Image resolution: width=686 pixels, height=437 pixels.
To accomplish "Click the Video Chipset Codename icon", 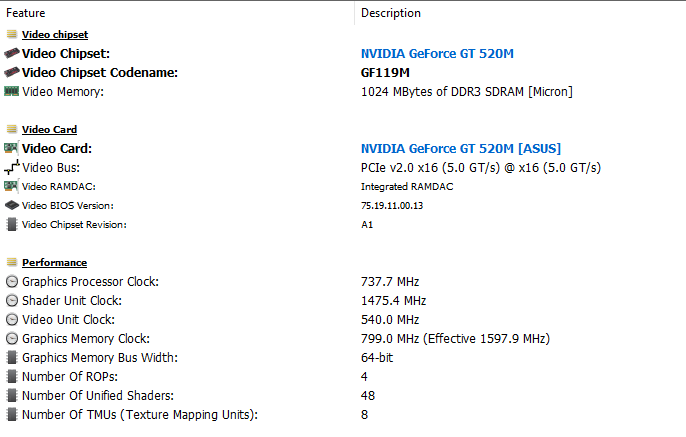I will (x=11, y=73).
